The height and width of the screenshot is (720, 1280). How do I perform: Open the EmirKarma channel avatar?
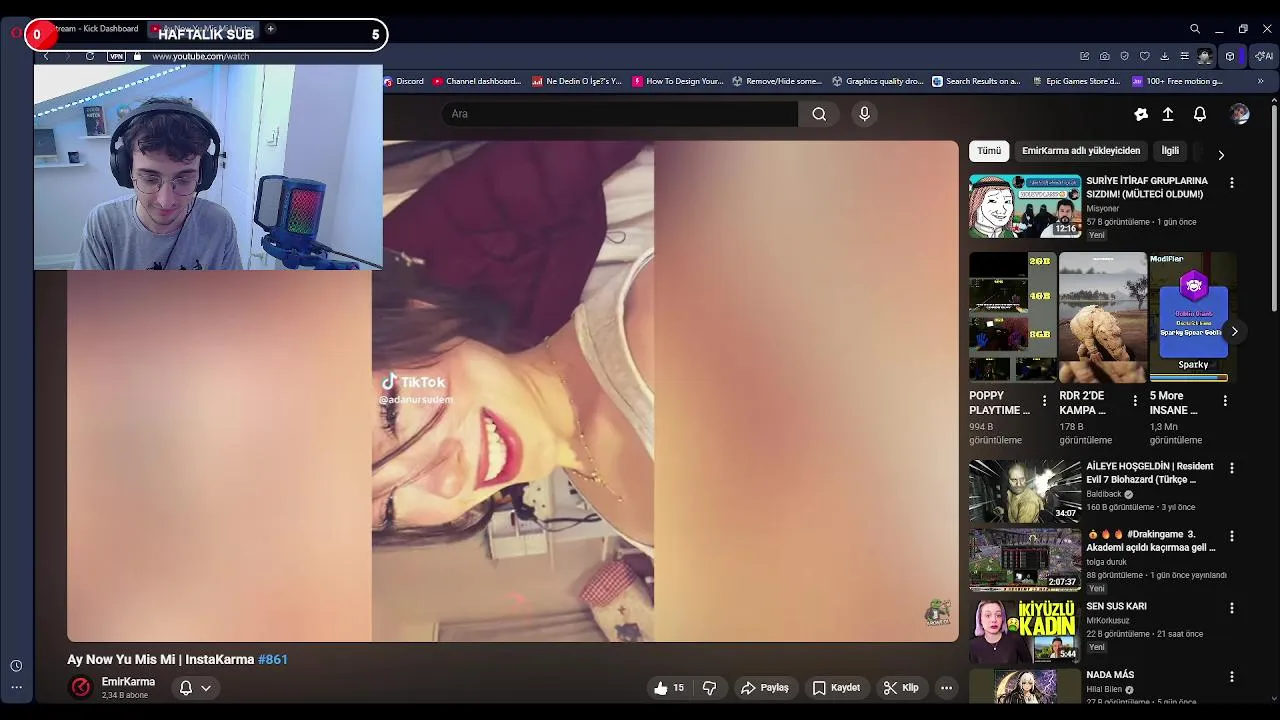click(x=81, y=687)
